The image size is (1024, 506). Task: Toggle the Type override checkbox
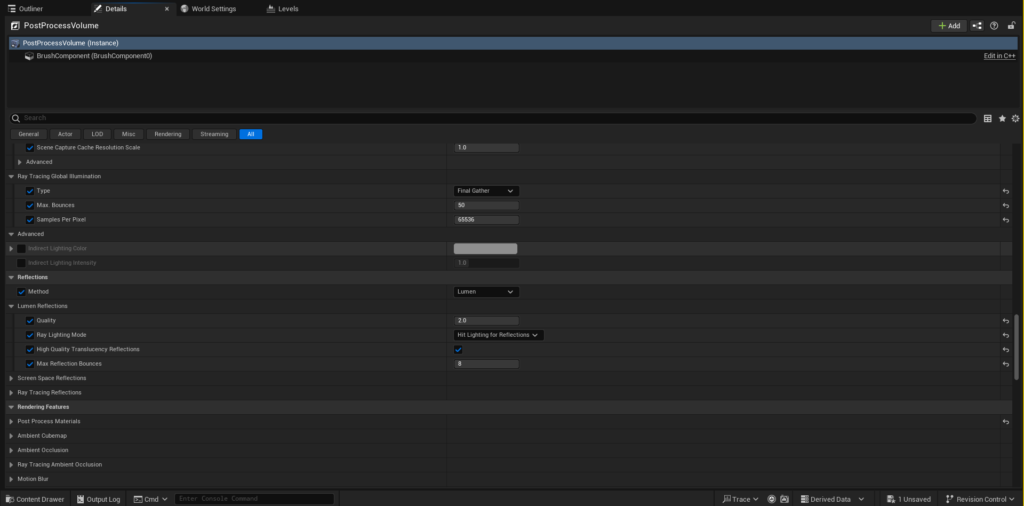pyautogui.click(x=30, y=191)
